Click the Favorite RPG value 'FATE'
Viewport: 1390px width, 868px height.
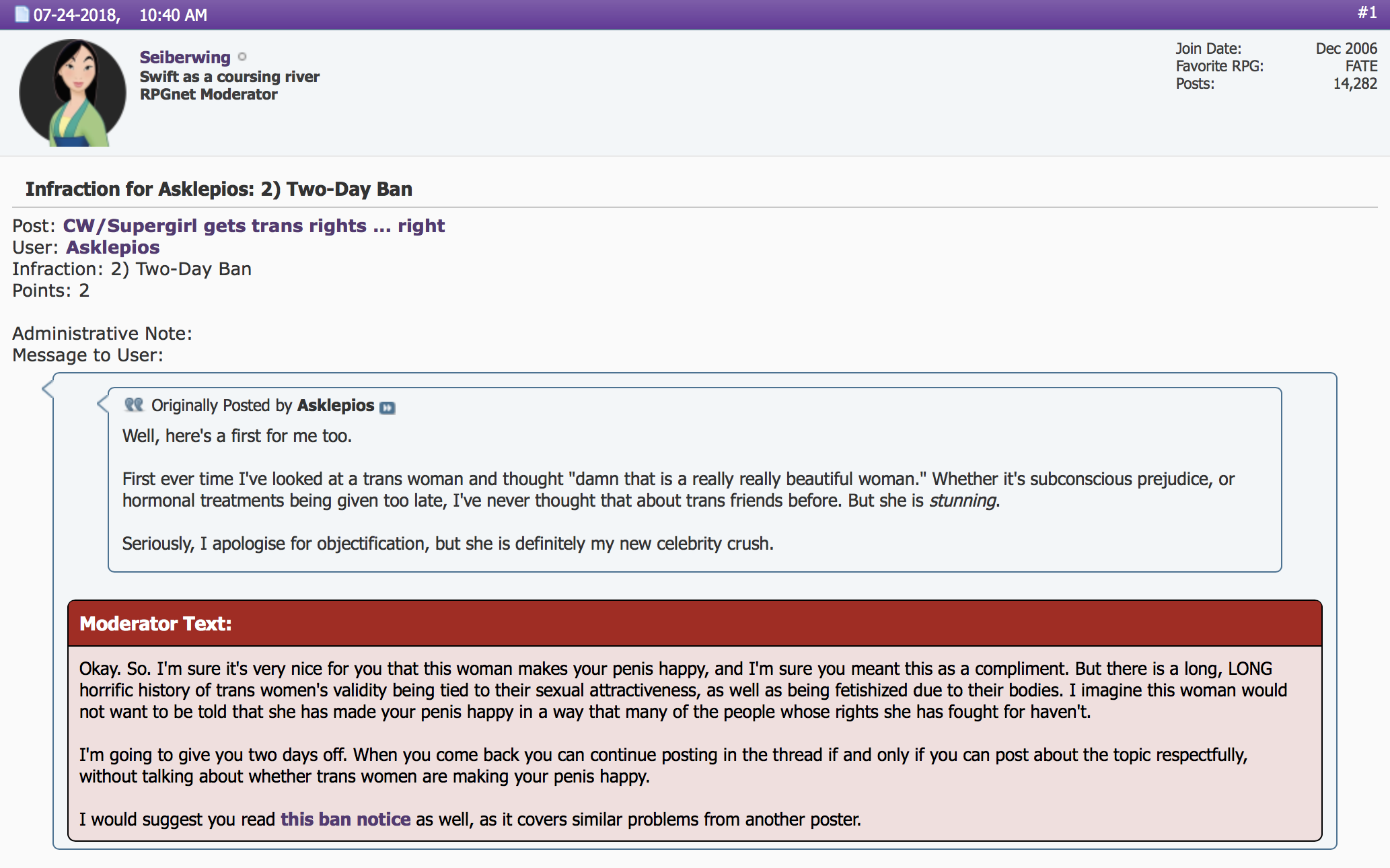click(1361, 66)
